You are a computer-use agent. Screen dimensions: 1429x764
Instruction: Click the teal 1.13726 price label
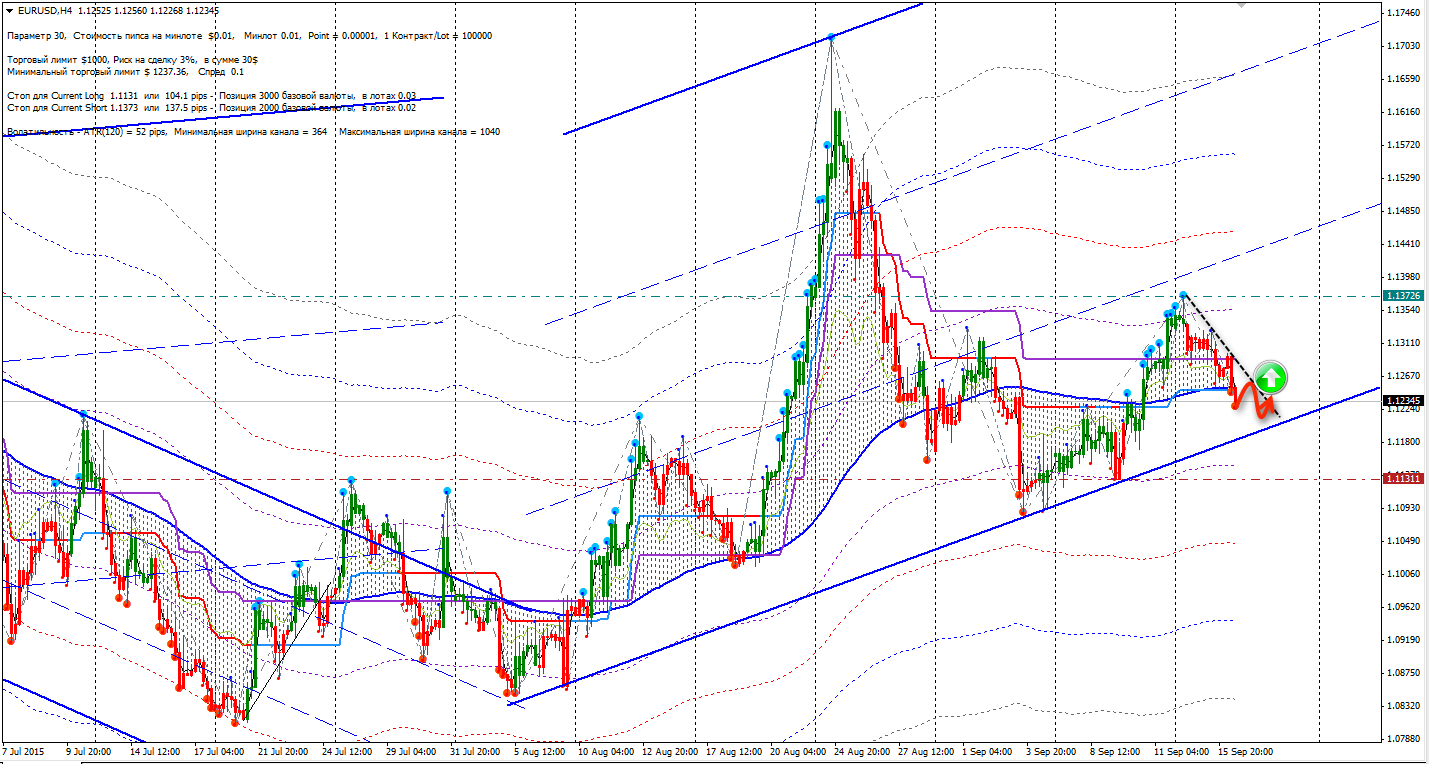[x=1401, y=296]
